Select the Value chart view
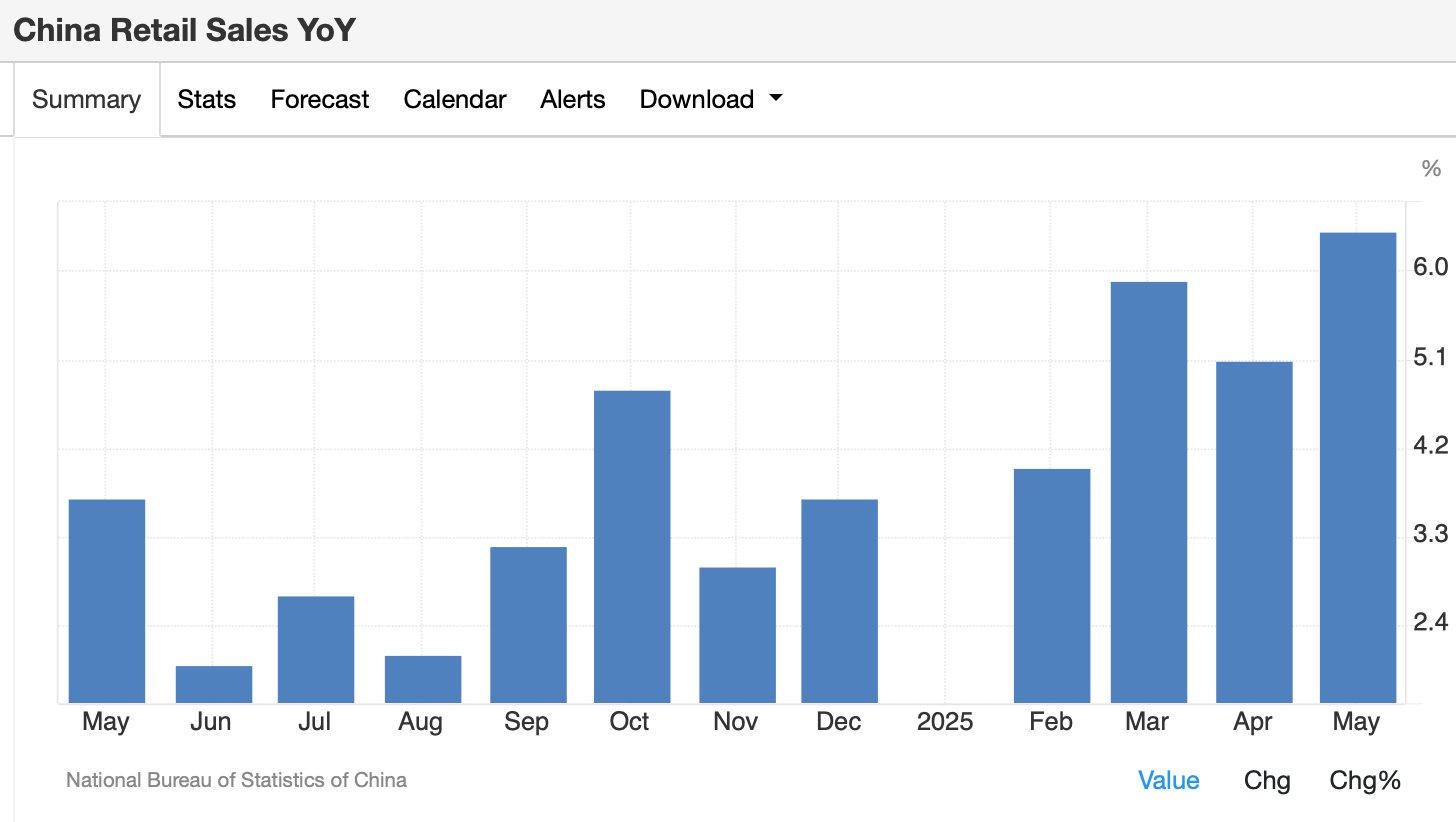This screenshot has width=1456, height=822. (1169, 780)
